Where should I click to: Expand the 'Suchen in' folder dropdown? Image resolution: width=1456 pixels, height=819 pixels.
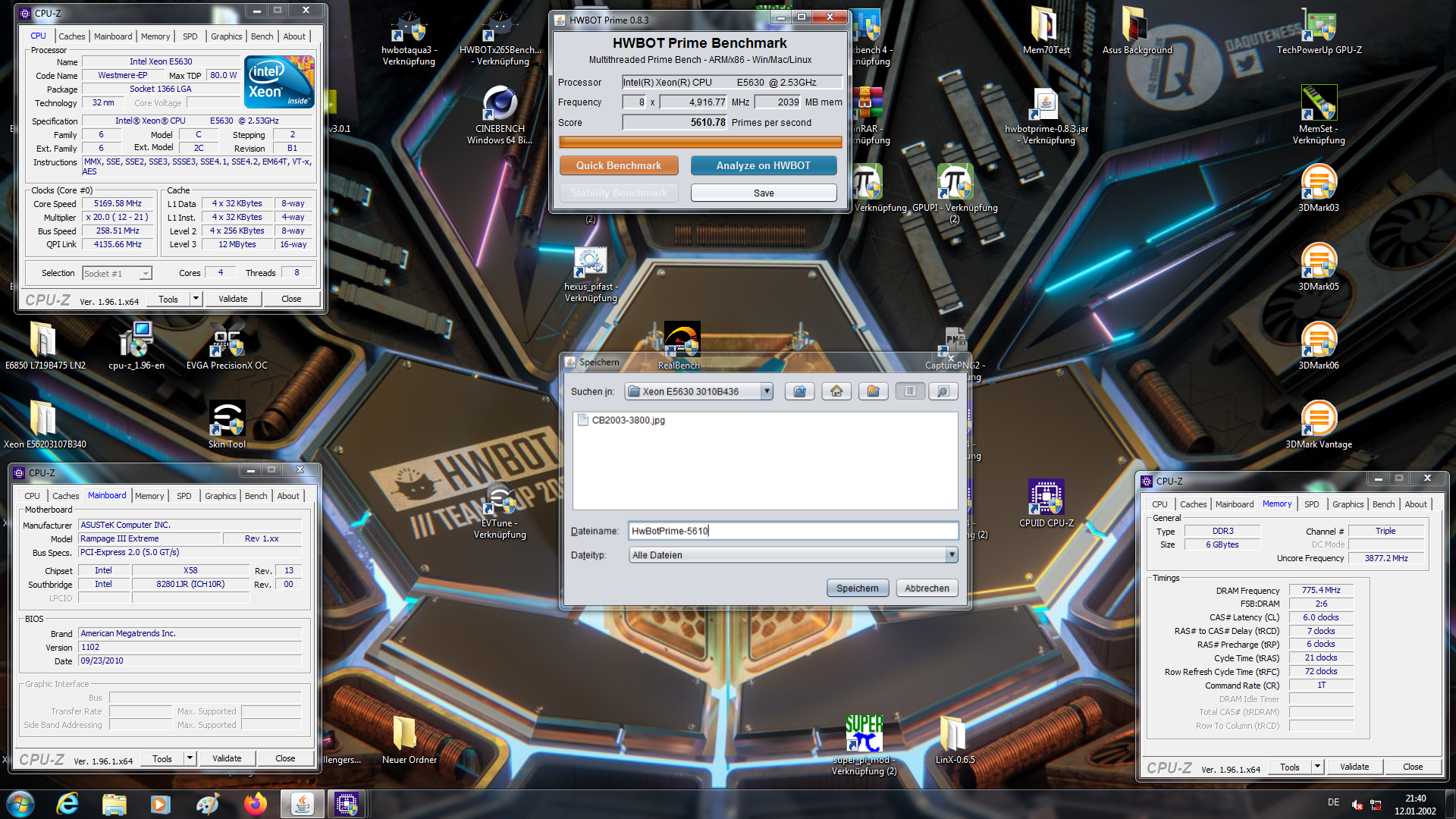click(767, 391)
